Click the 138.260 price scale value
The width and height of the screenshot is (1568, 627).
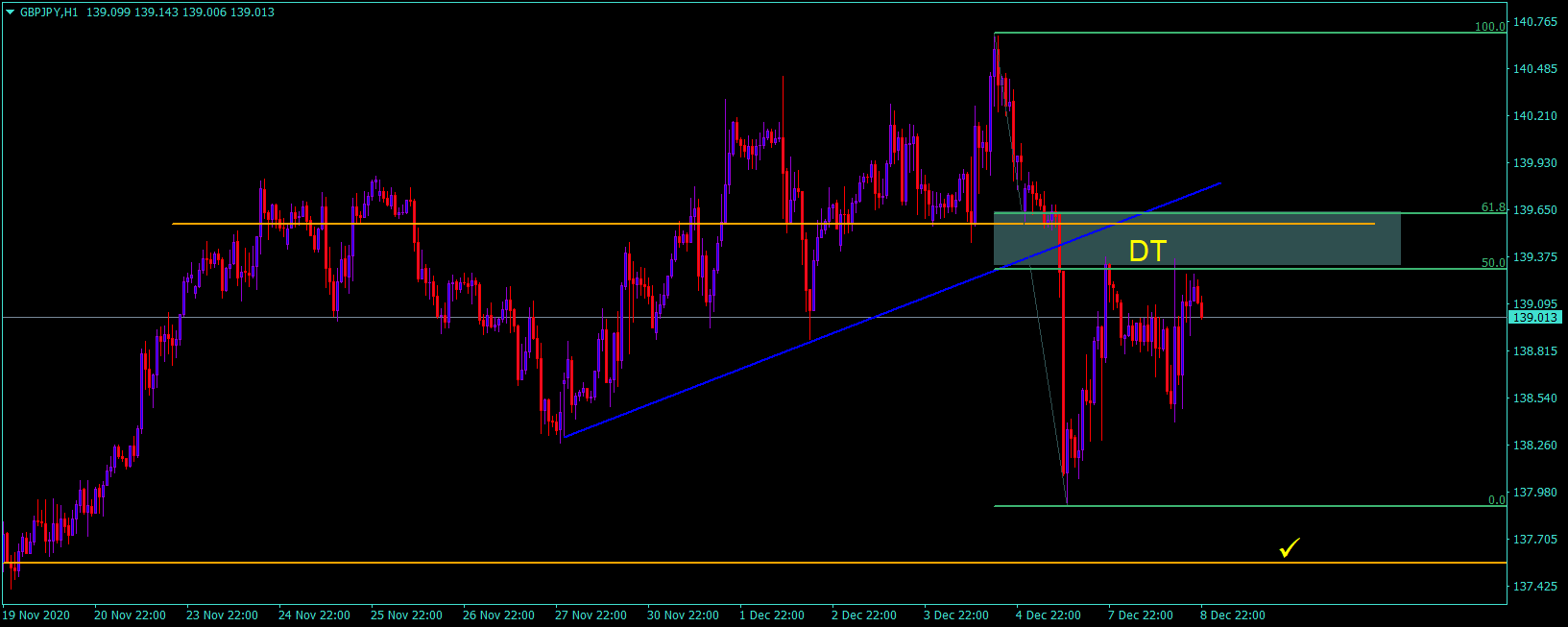pos(1535,446)
